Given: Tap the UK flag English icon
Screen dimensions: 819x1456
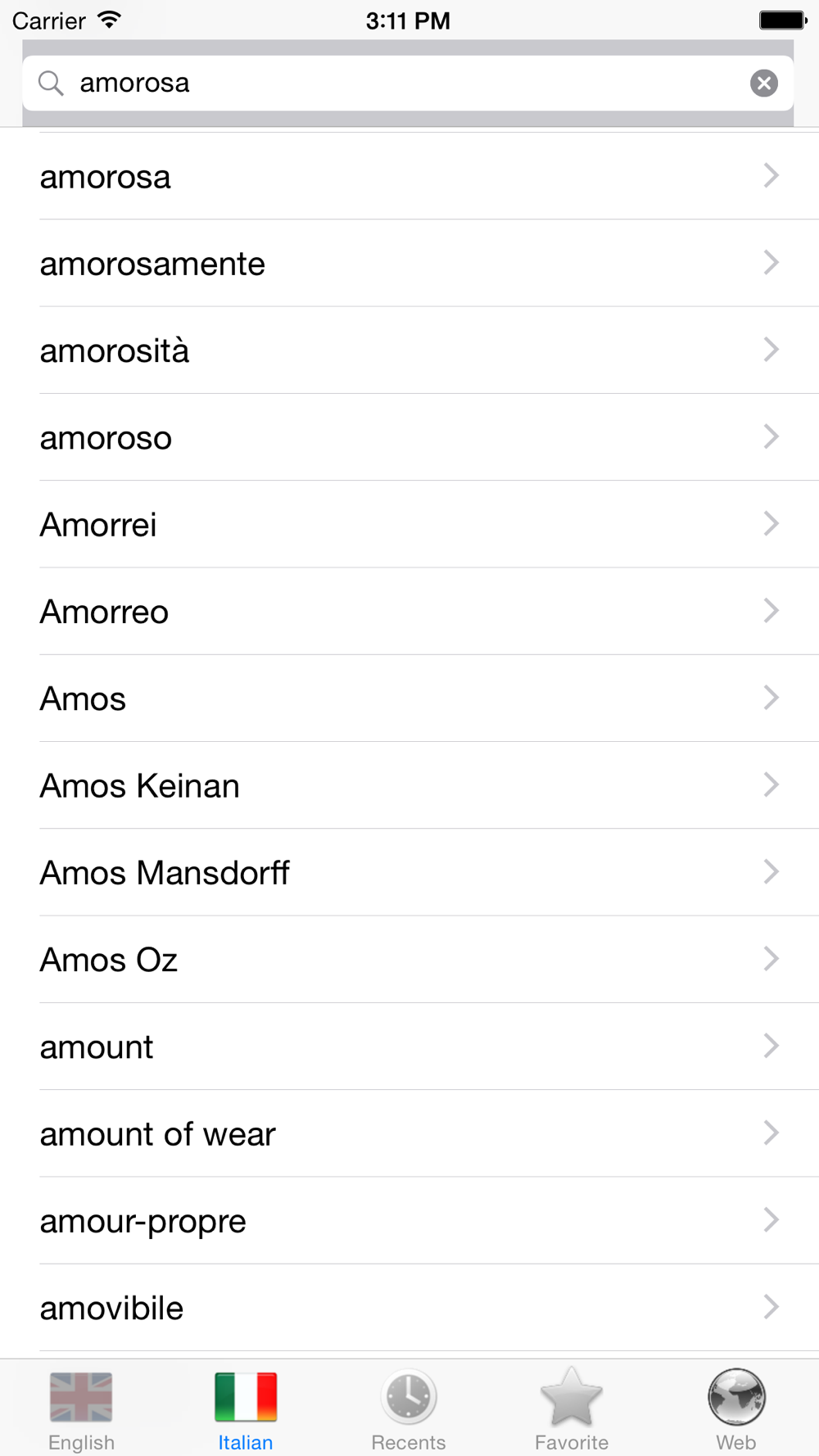Looking at the screenshot, I should (x=81, y=1397).
